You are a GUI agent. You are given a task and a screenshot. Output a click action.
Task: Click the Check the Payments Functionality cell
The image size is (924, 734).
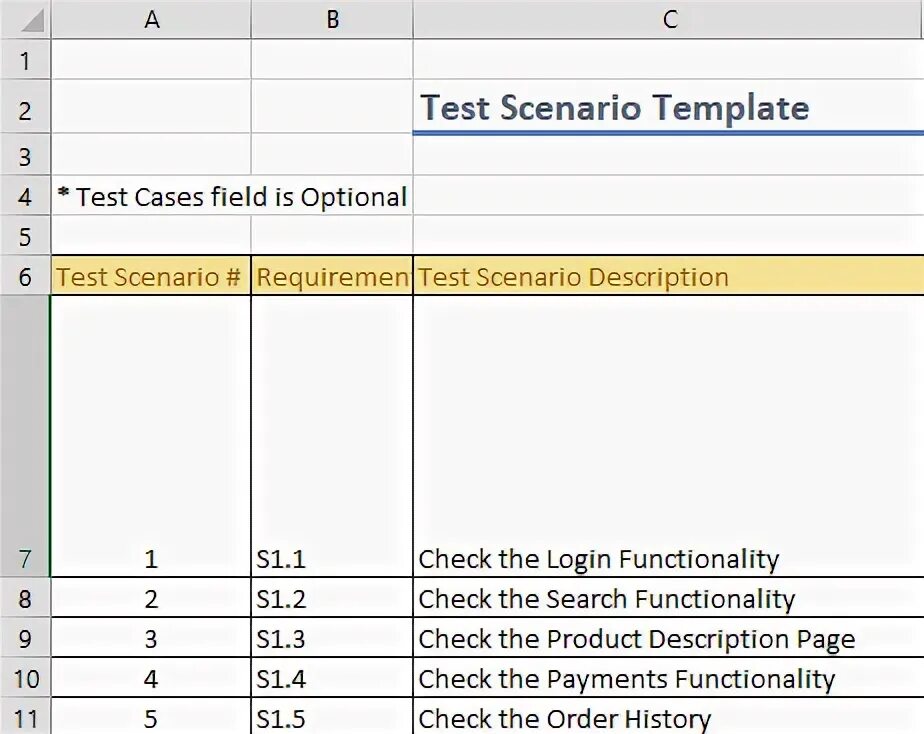pos(626,679)
